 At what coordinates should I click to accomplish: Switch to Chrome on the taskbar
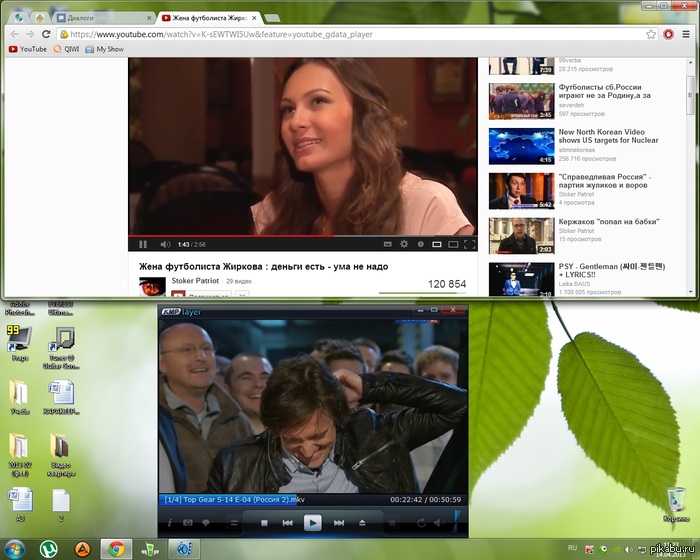pyautogui.click(x=116, y=549)
